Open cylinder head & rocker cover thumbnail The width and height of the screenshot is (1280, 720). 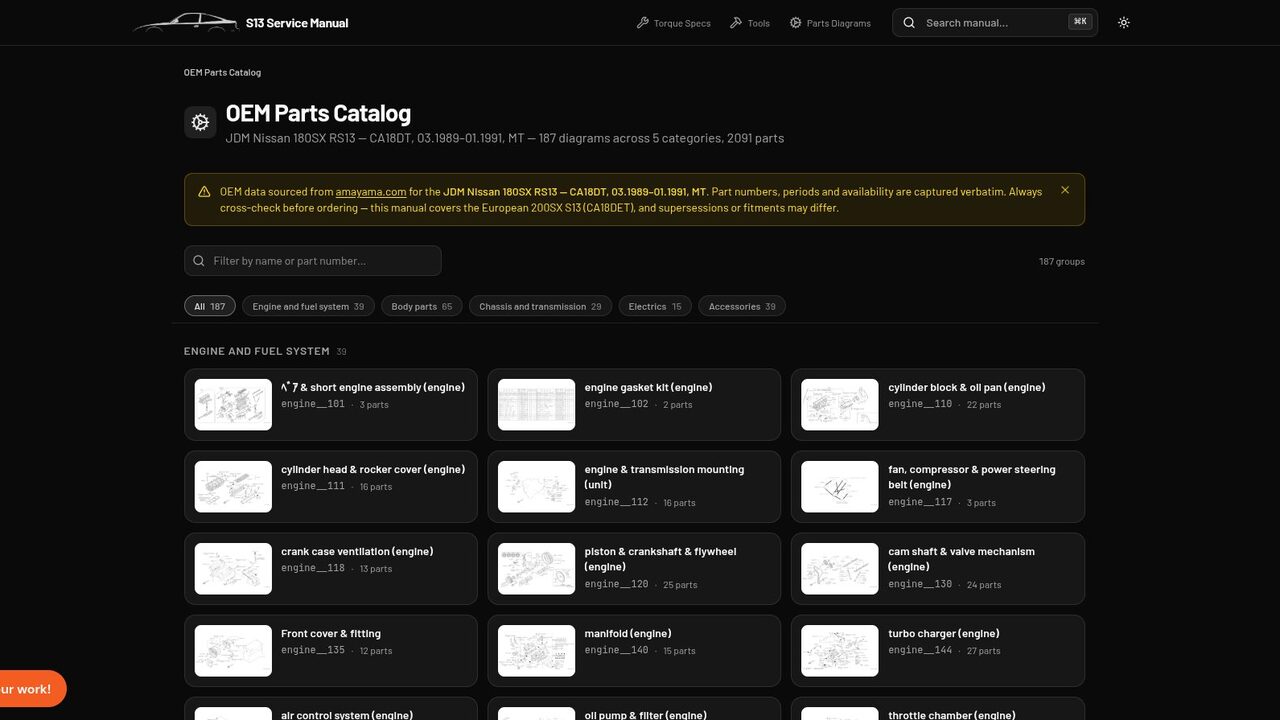233,487
